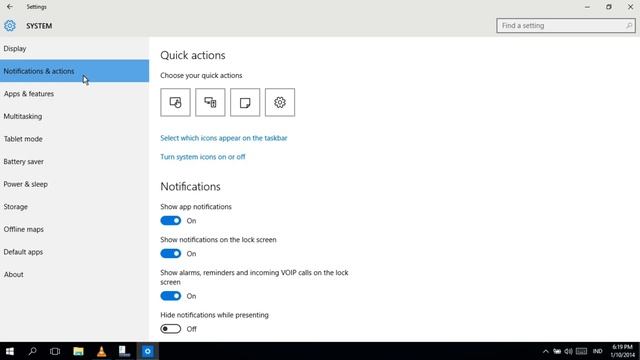Click the app icon beside VLC on taskbar
This screenshot has width=640, height=360.
(x=124, y=351)
